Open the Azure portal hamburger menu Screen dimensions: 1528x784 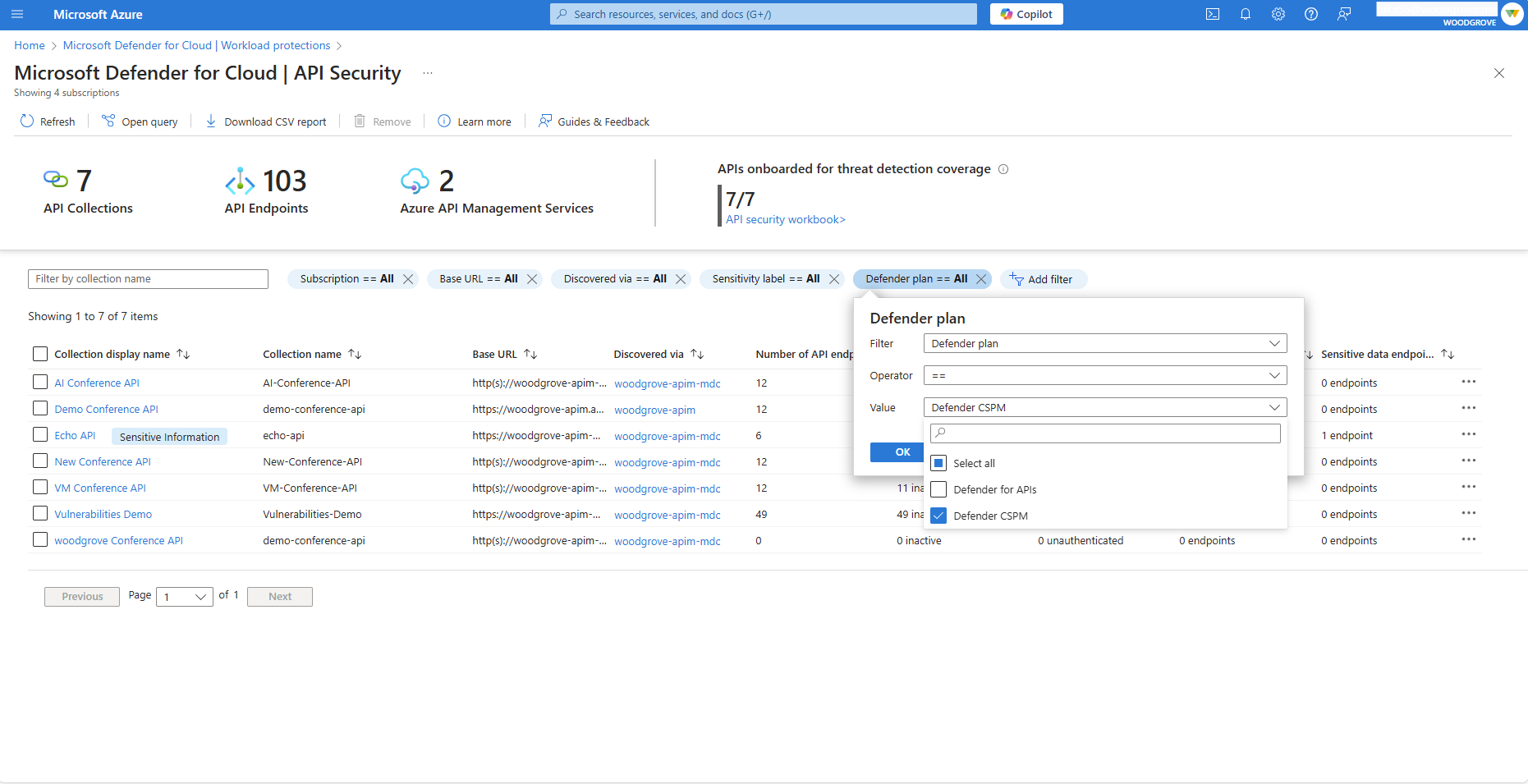[x=17, y=14]
